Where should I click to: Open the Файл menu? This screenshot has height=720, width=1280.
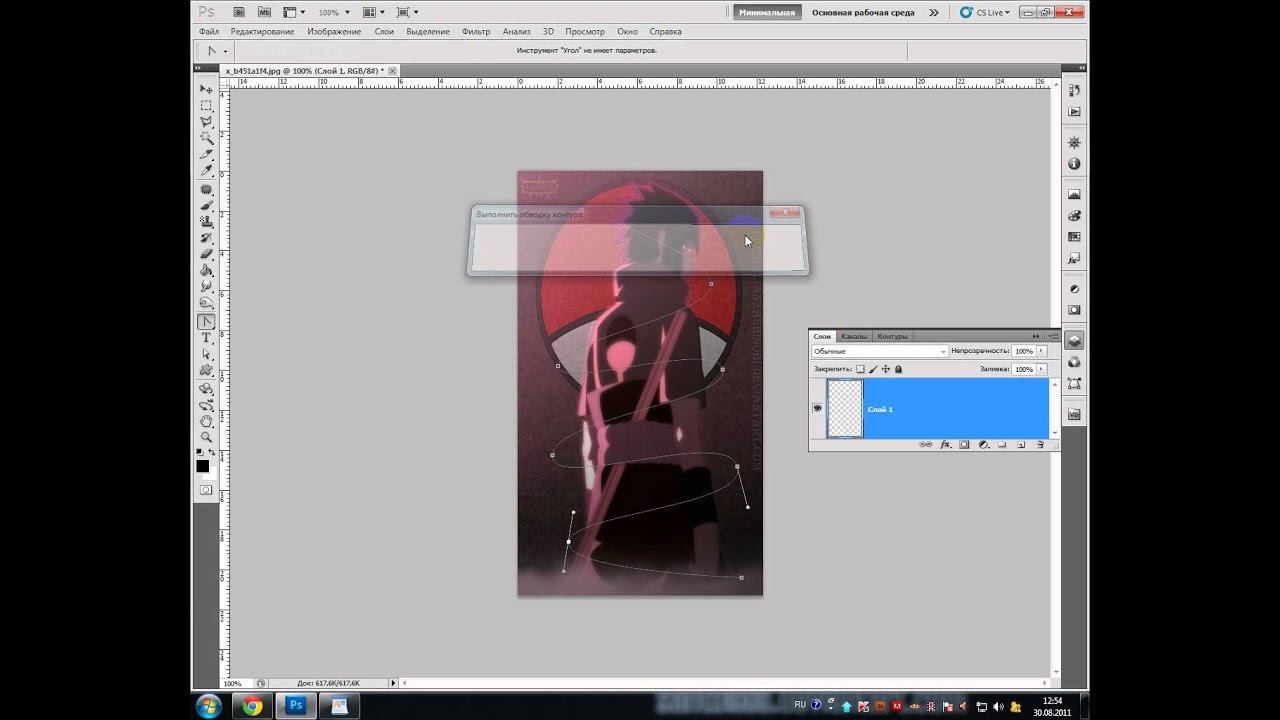pos(208,32)
